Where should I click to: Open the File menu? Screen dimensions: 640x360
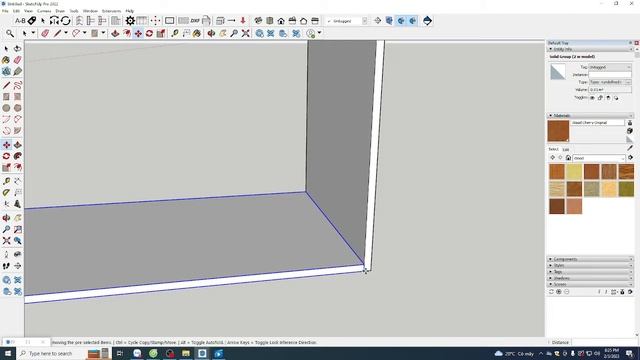(x=5, y=11)
